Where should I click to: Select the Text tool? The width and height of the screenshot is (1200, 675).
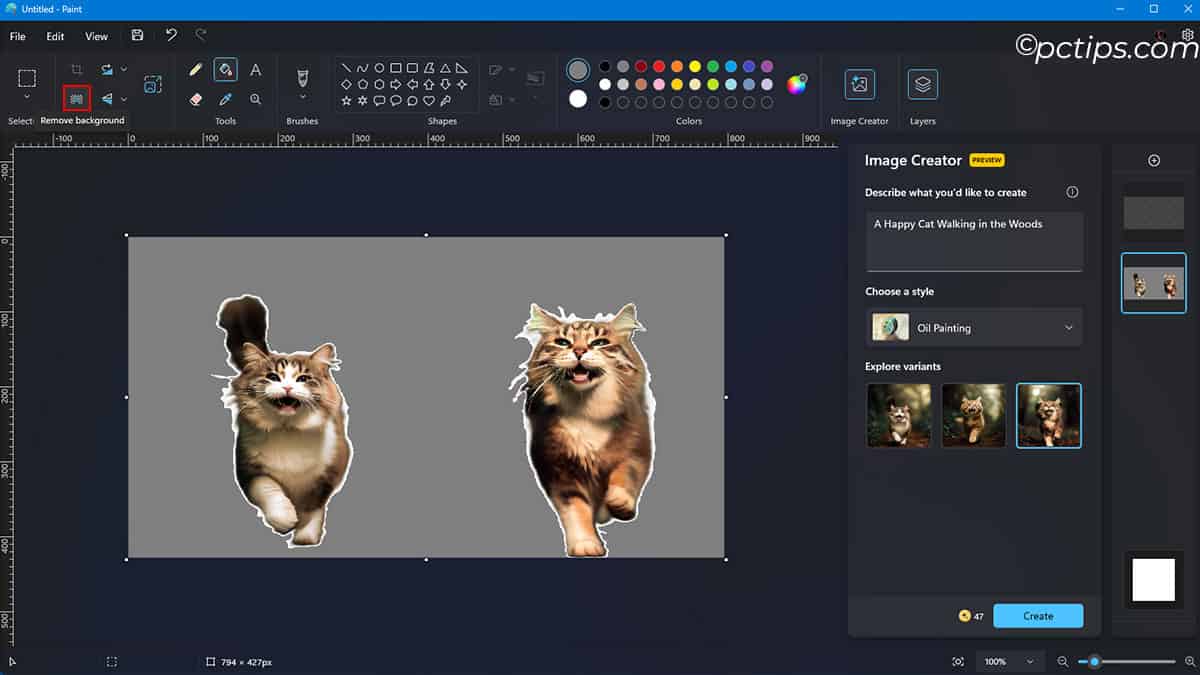point(256,68)
